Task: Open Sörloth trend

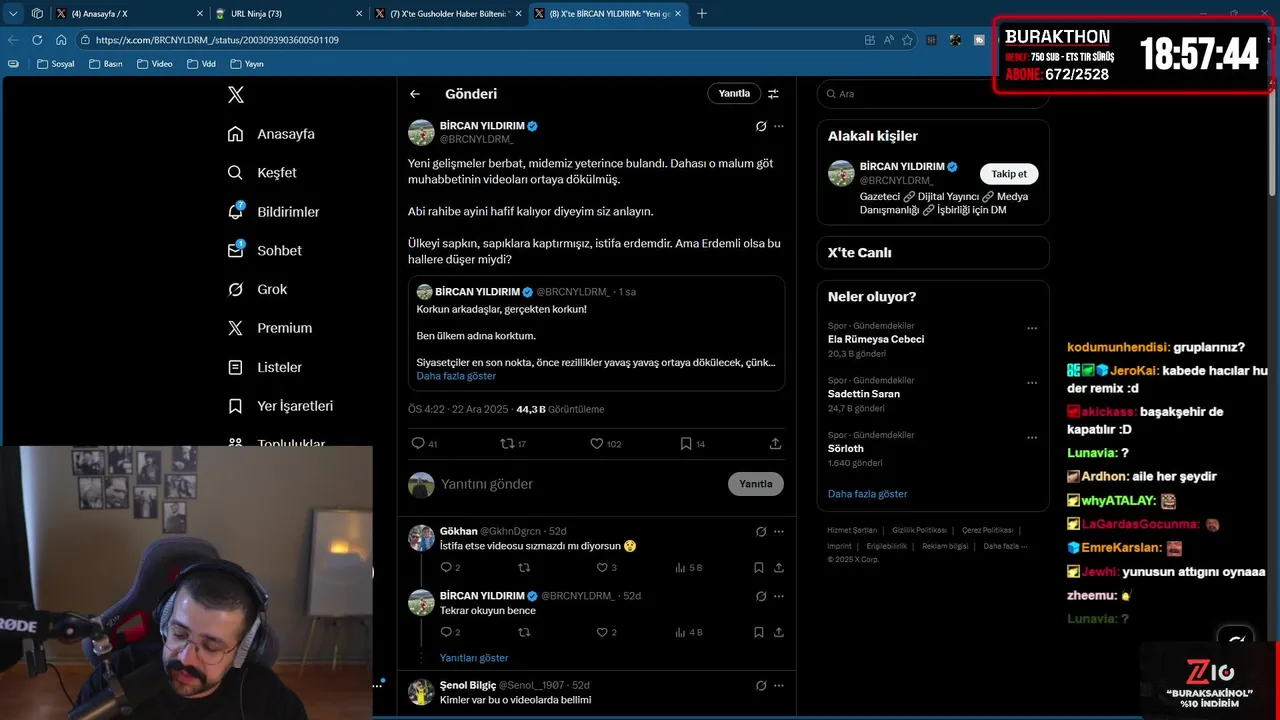Action: (846, 449)
